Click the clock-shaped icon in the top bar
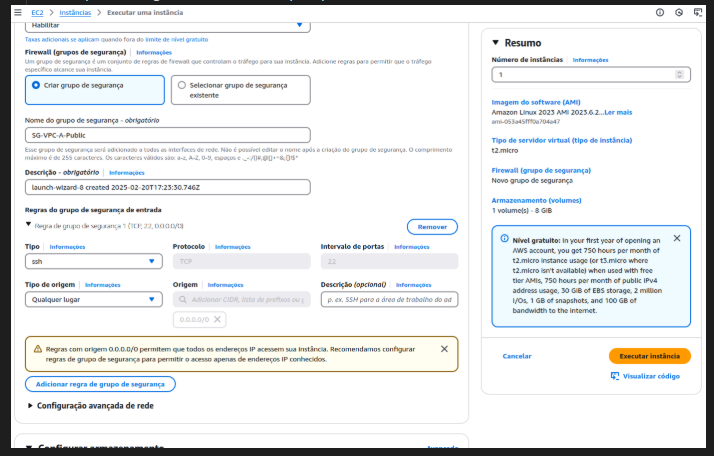Screen dimensions: 714x456 [x=679, y=12]
